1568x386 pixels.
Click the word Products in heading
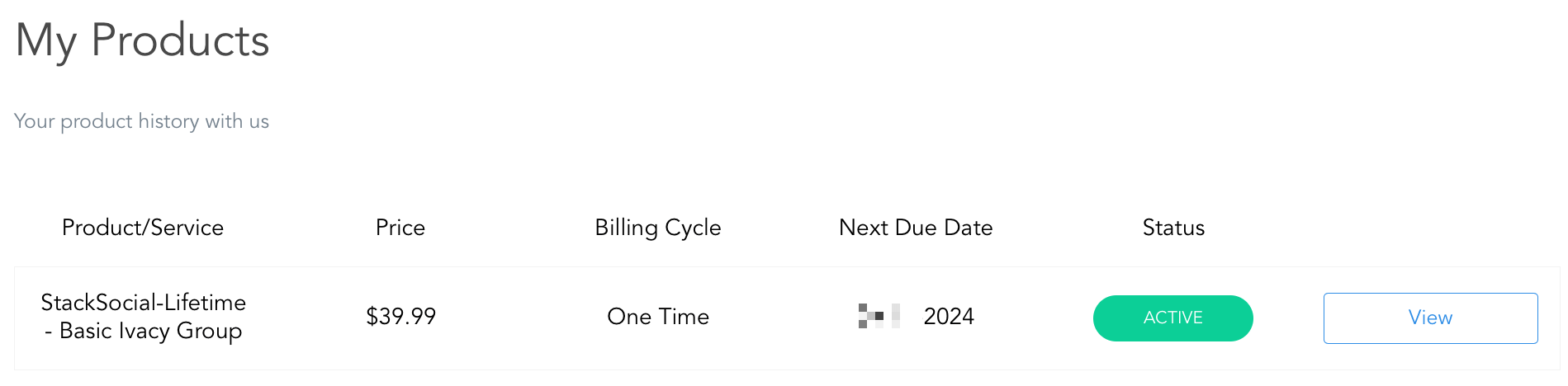coord(180,40)
